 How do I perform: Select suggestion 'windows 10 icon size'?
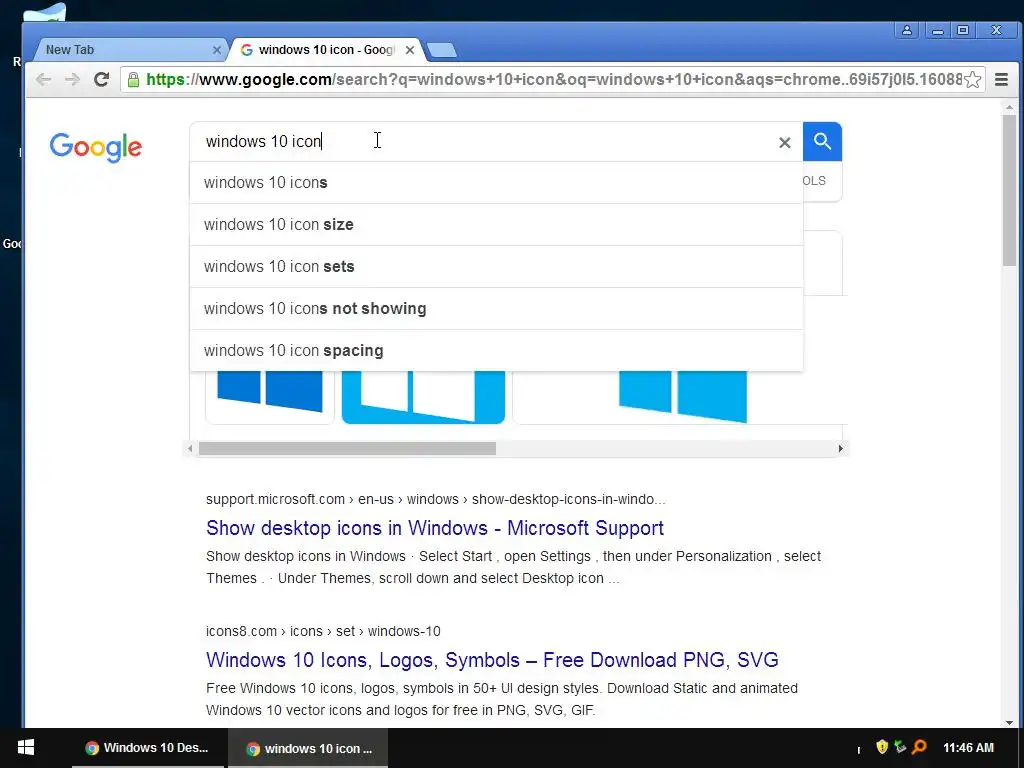(x=496, y=225)
